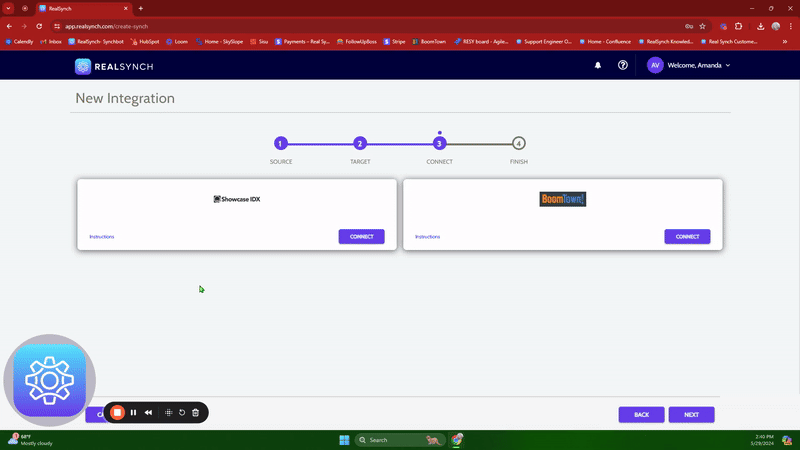
Task: Bookmark this page with star icon
Action: [x=703, y=27]
